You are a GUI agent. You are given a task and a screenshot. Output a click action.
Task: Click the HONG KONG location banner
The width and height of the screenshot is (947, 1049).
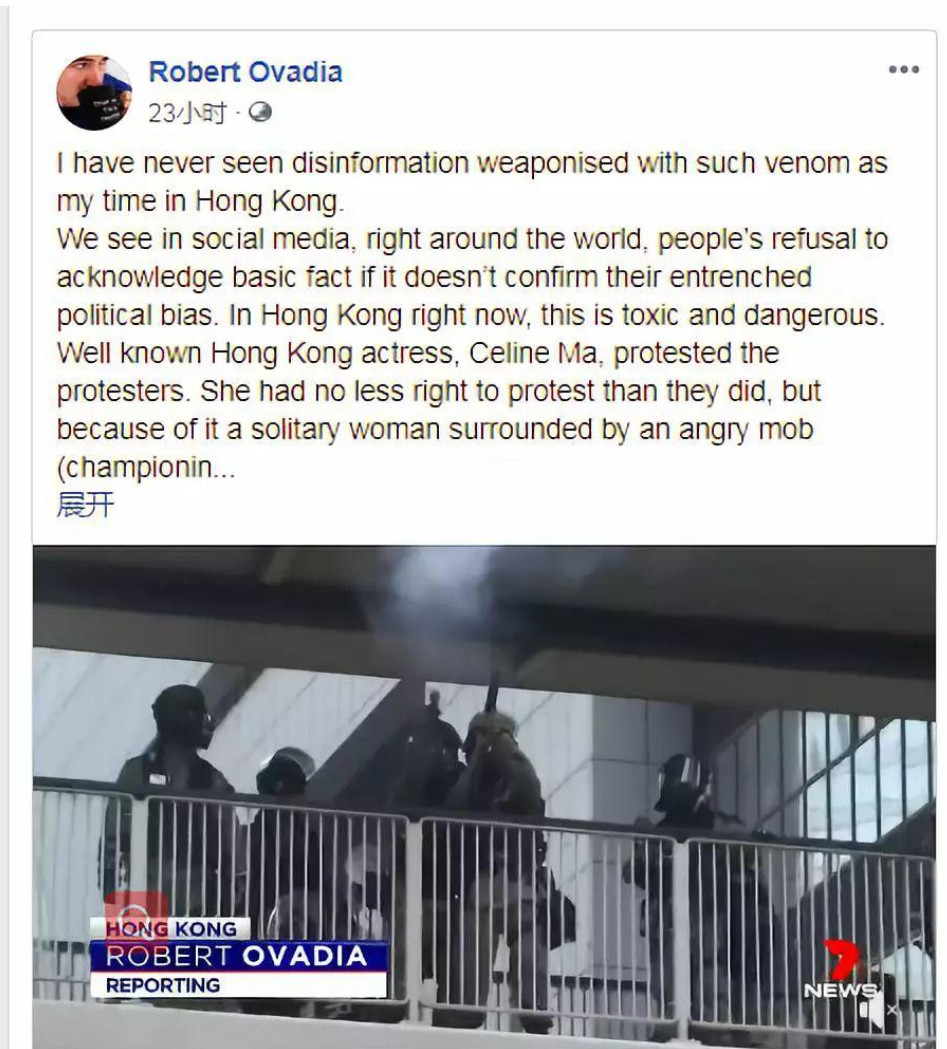[x=171, y=929]
